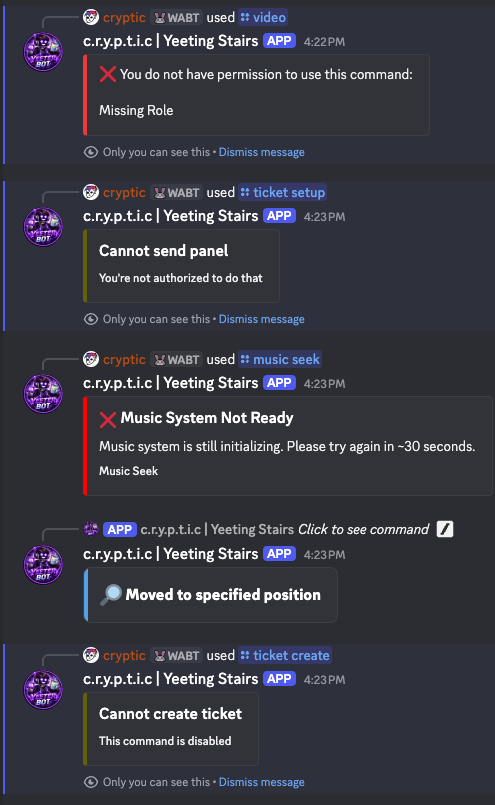Image resolution: width=495 pixels, height=805 pixels.
Task: Dismiss the Cannot send panel message
Action: tap(261, 319)
